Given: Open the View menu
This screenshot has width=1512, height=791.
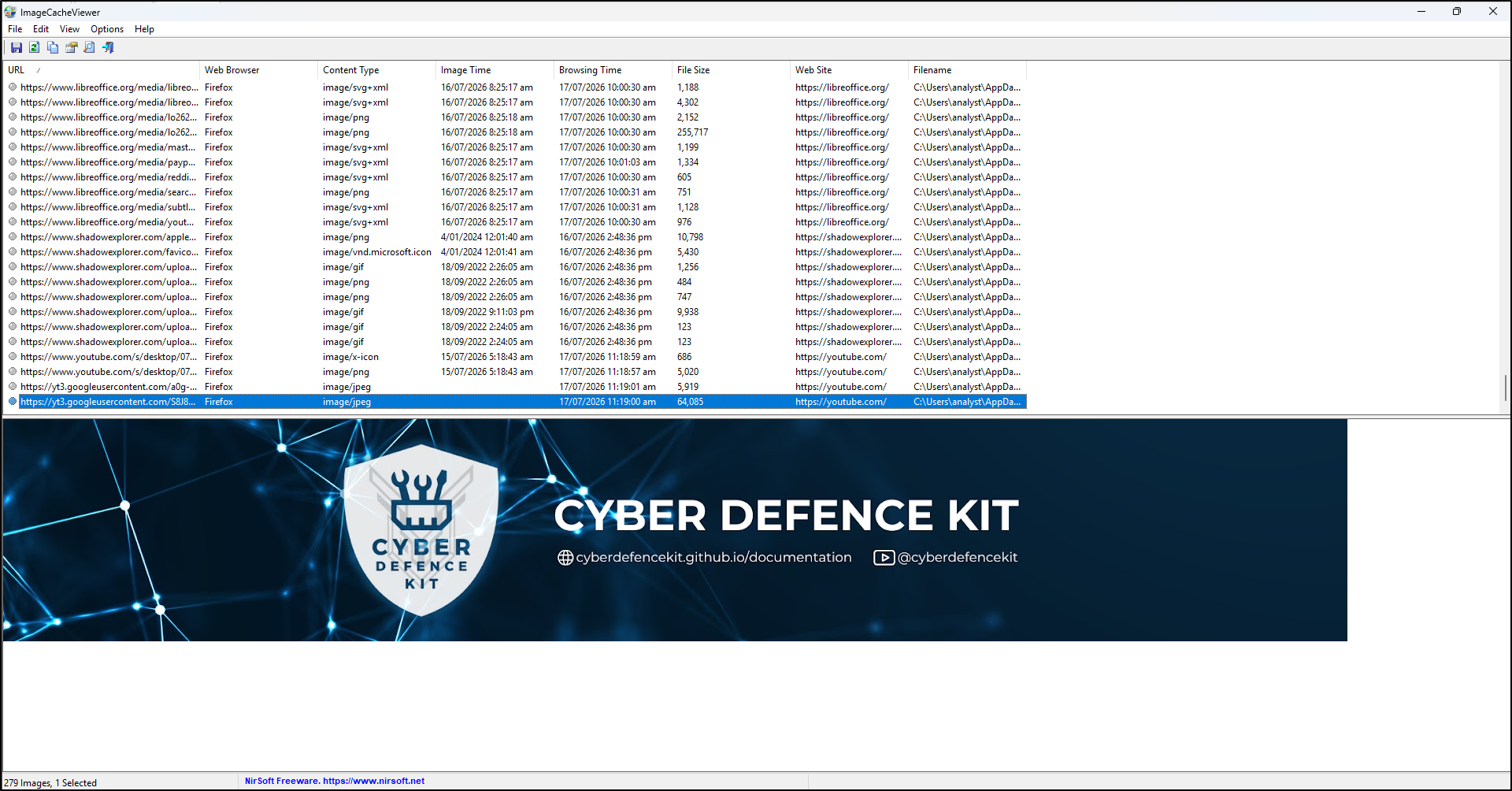Looking at the screenshot, I should tap(69, 29).
